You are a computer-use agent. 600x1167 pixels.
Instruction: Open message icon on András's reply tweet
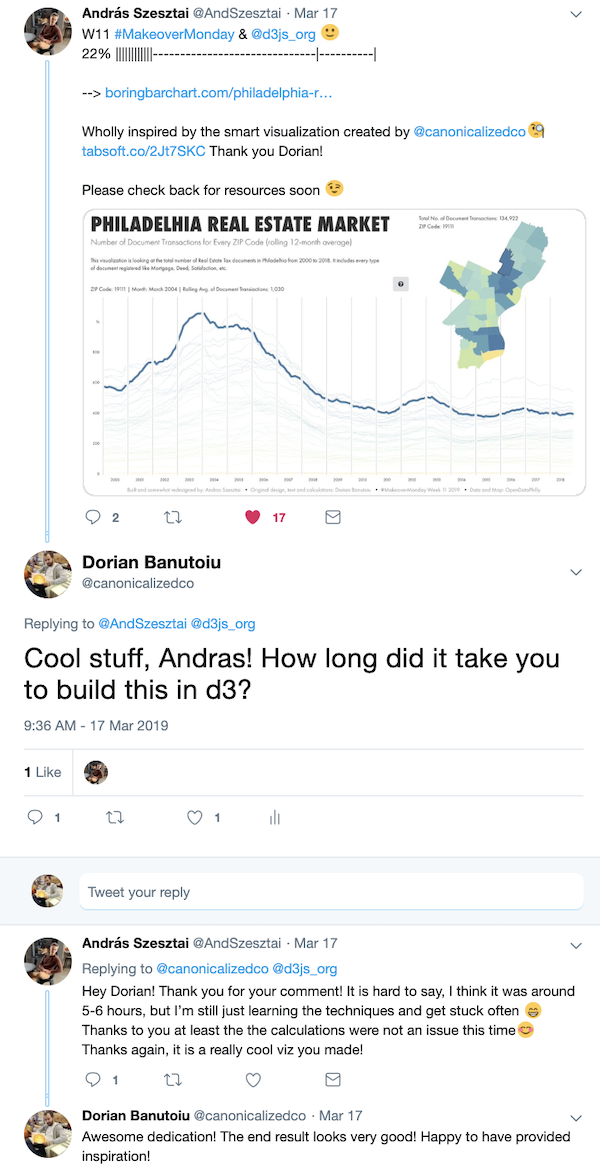point(332,1080)
